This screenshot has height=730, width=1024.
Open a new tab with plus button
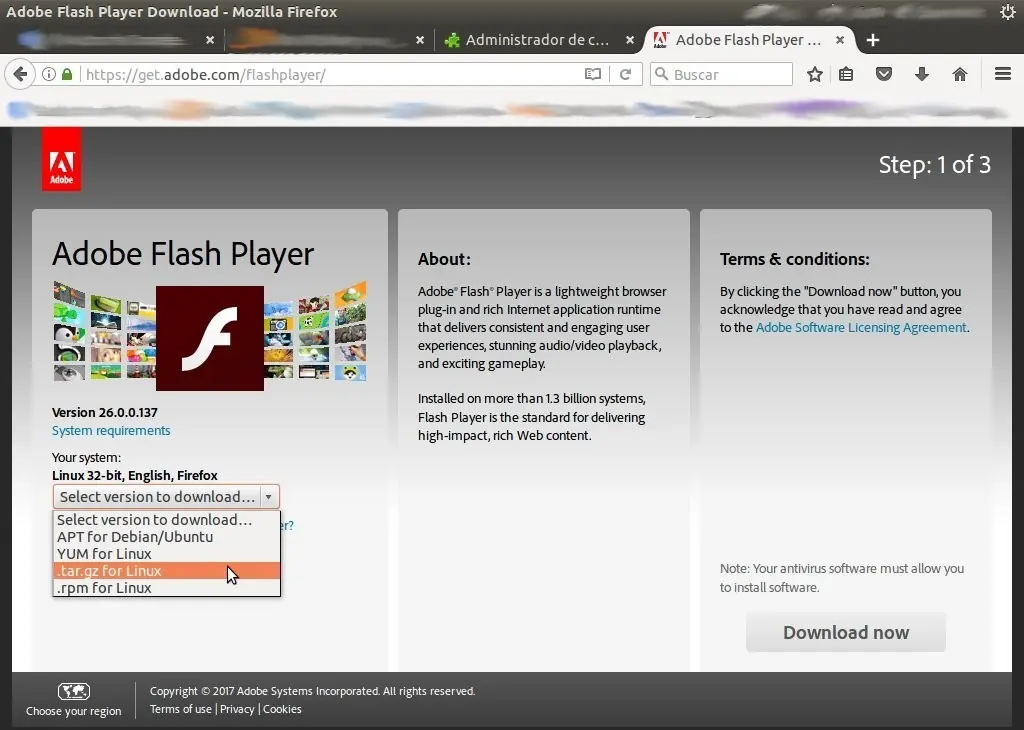[x=873, y=40]
